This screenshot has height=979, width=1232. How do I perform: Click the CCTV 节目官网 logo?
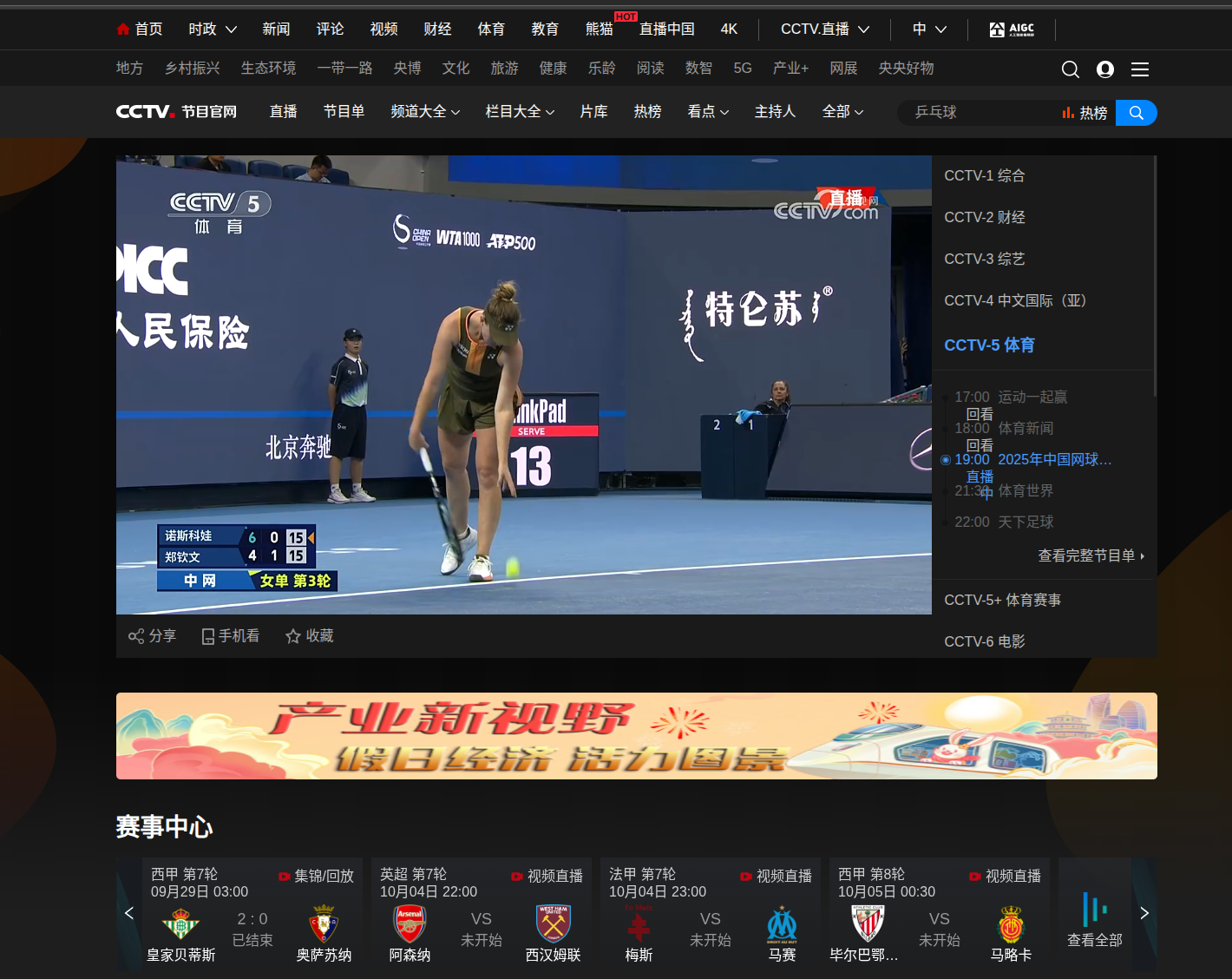[x=176, y=112]
